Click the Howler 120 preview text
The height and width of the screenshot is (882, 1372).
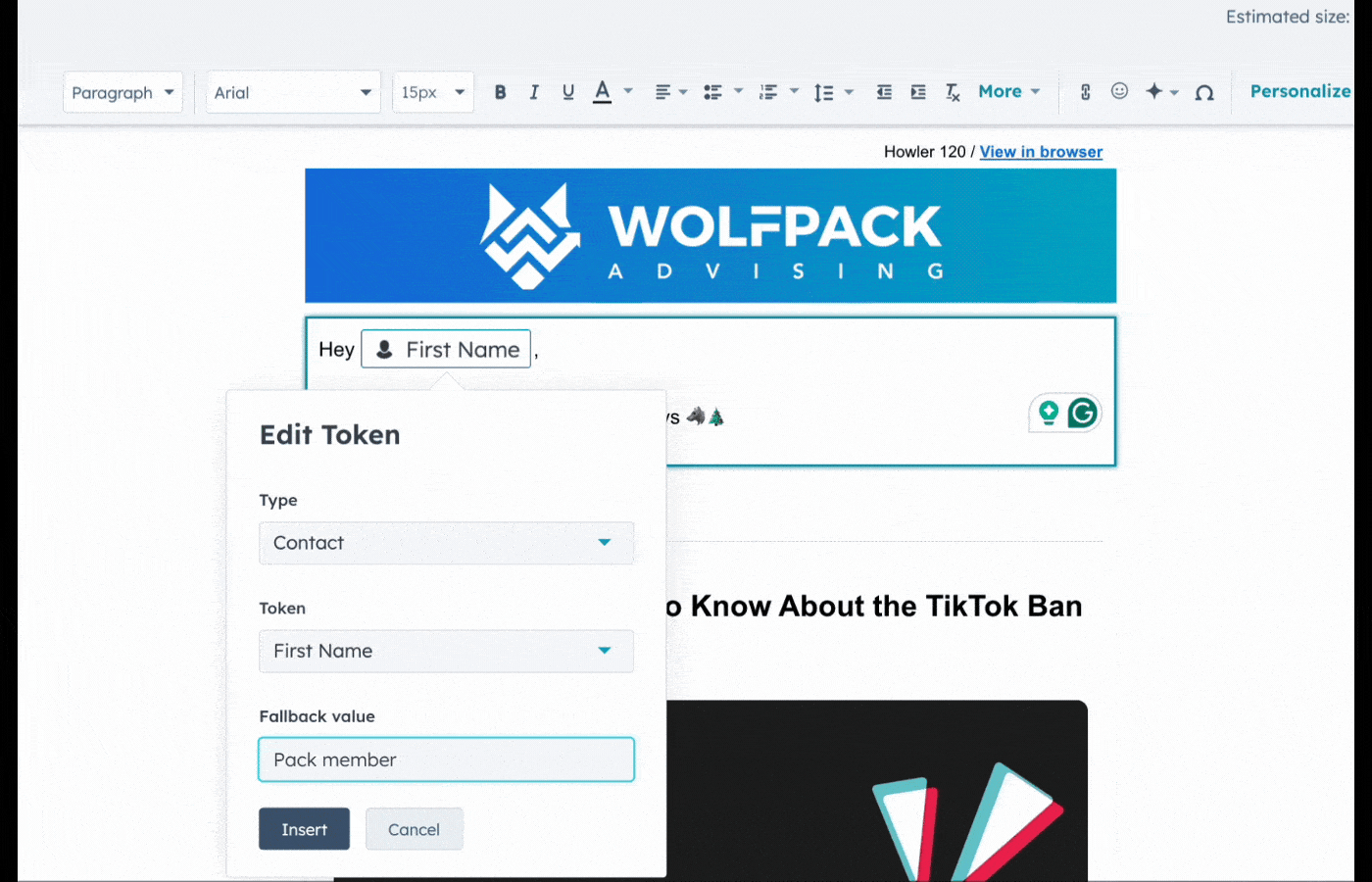[924, 152]
